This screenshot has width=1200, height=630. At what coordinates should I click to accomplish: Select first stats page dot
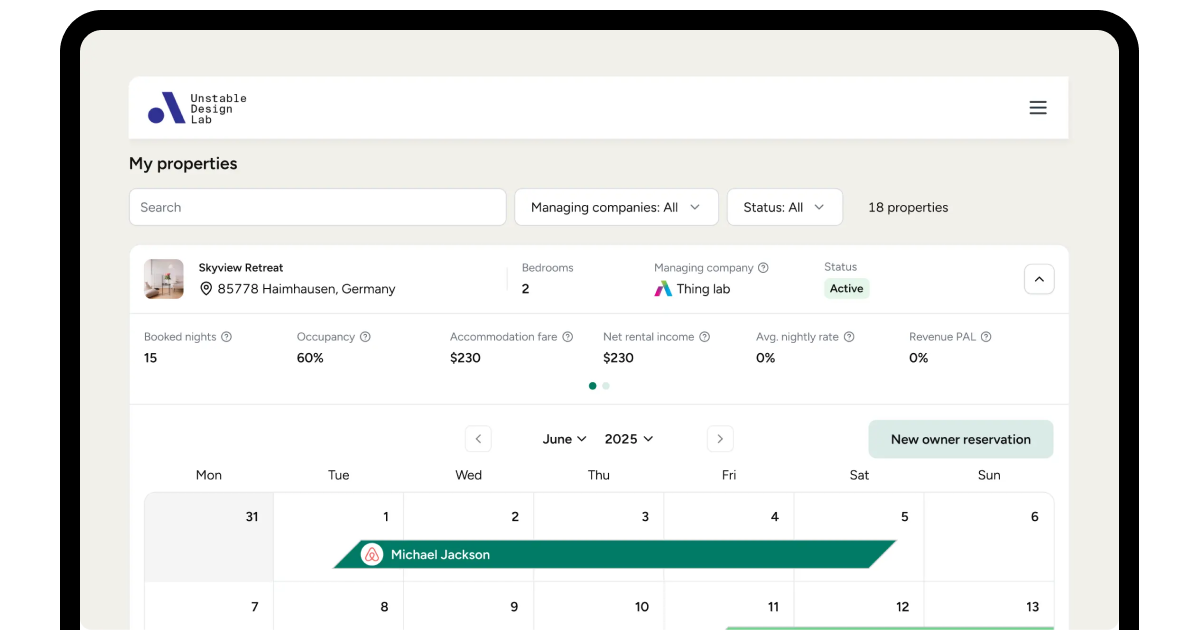[593, 386]
